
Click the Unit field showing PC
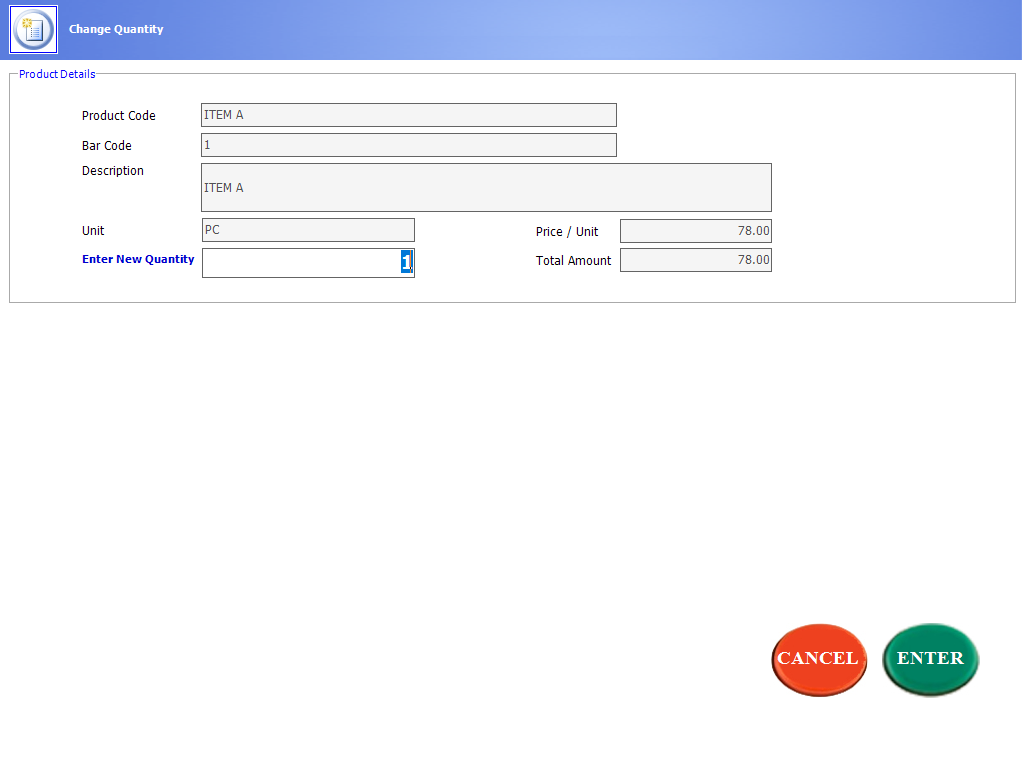(x=308, y=230)
